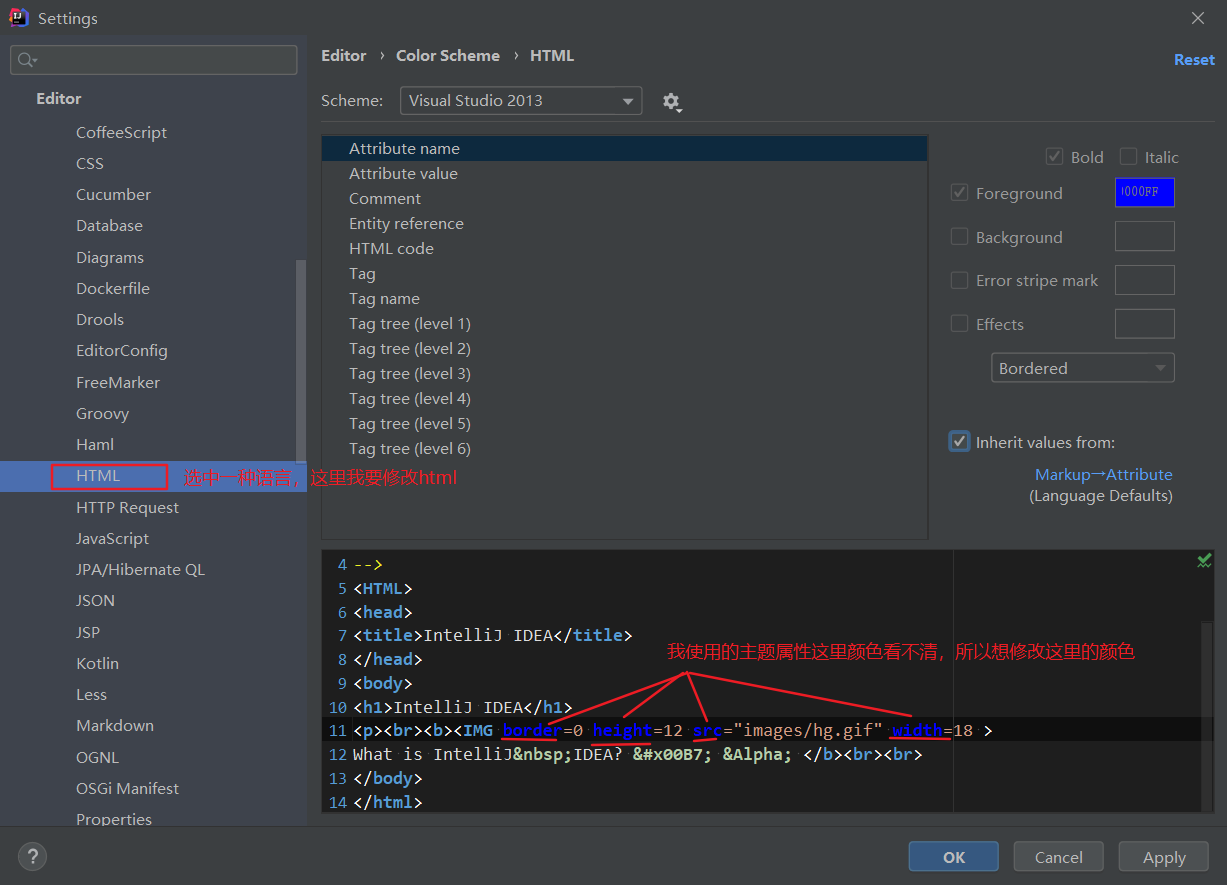This screenshot has width=1227, height=885.
Task: Click the help question mark icon
Action: point(32,857)
